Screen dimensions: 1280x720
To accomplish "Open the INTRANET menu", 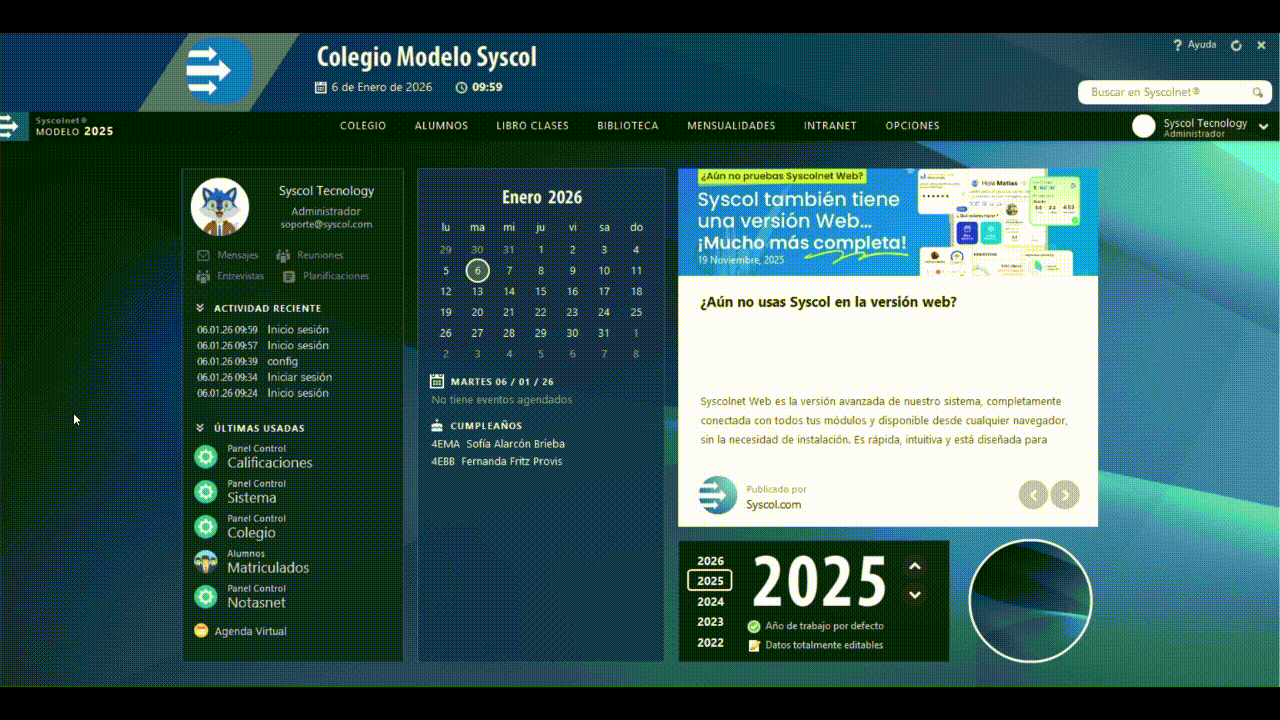I will point(830,126).
